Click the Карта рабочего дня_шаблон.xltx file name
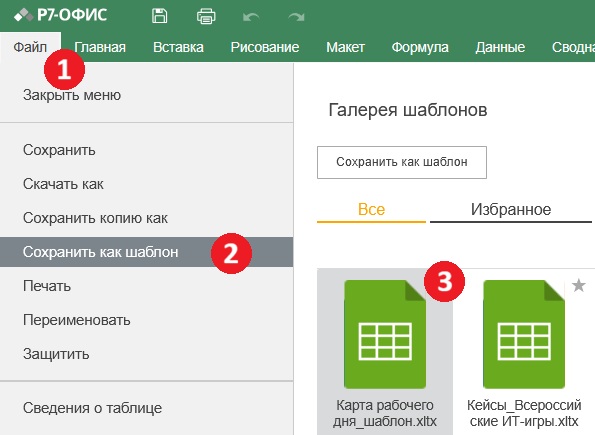 tap(385, 413)
